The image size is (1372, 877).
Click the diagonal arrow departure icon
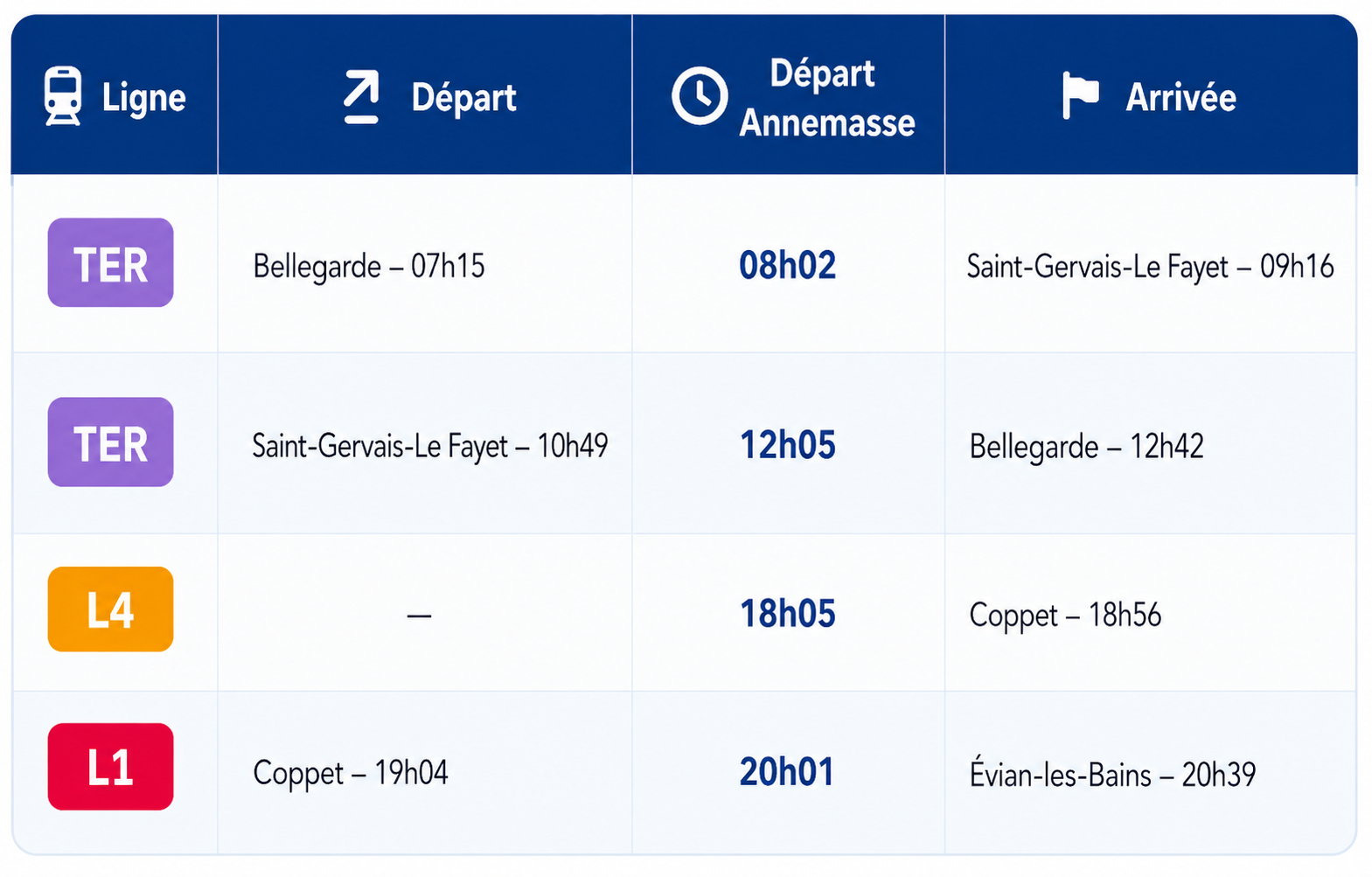pyautogui.click(x=361, y=96)
